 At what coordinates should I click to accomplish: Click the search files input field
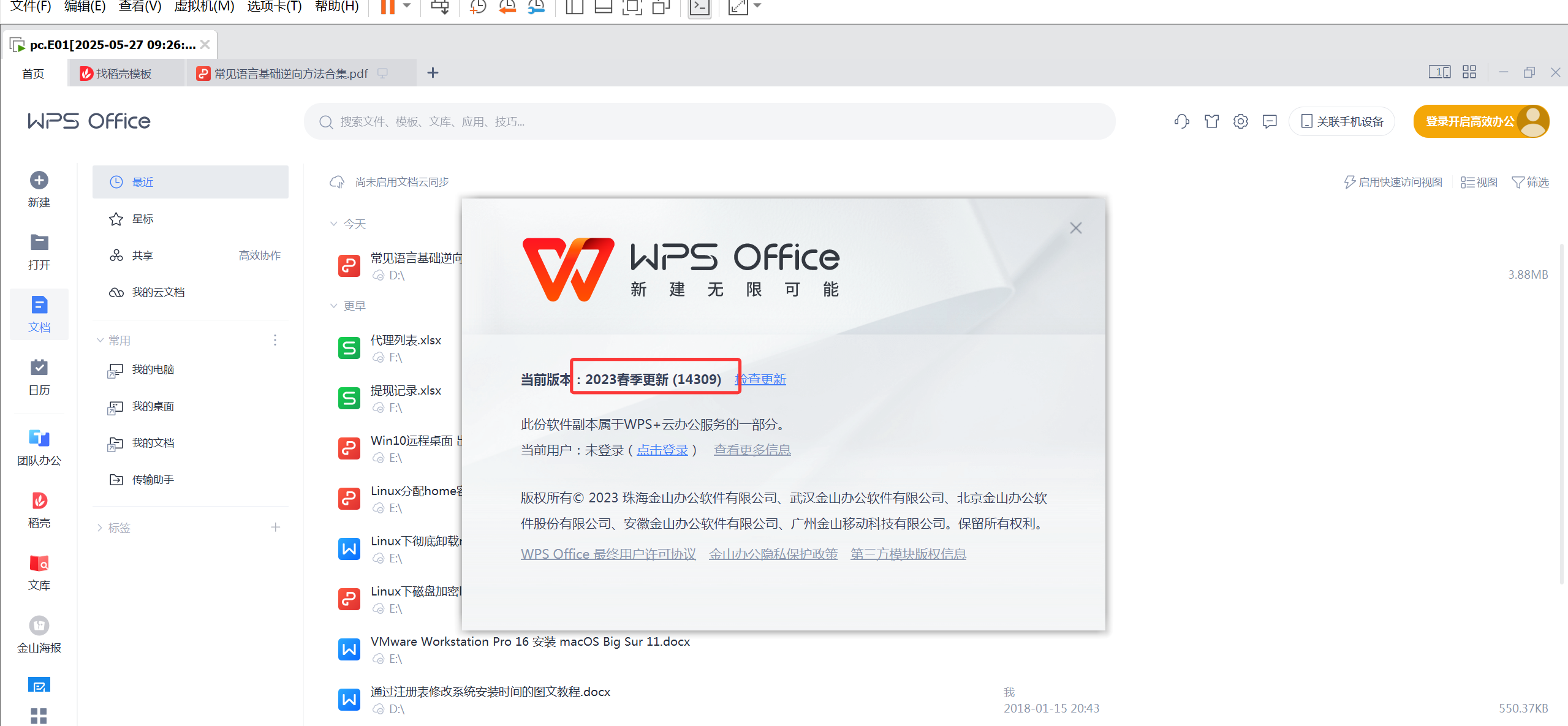(x=710, y=121)
